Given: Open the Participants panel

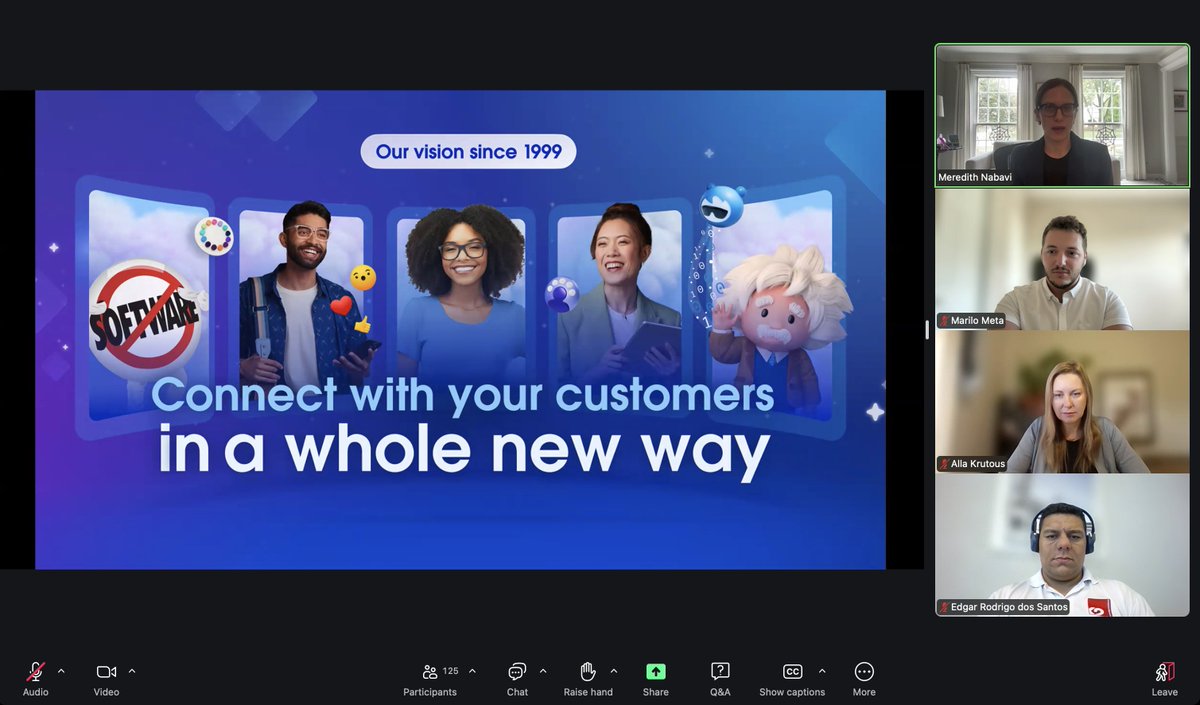Looking at the screenshot, I should pos(430,678).
